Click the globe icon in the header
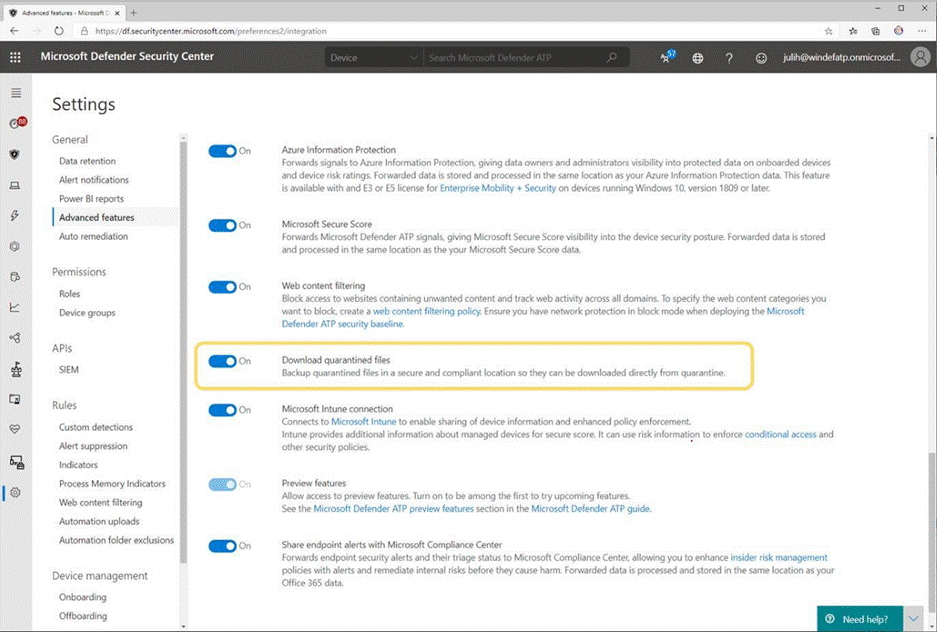Viewport: 937px width, 632px height. [x=697, y=58]
